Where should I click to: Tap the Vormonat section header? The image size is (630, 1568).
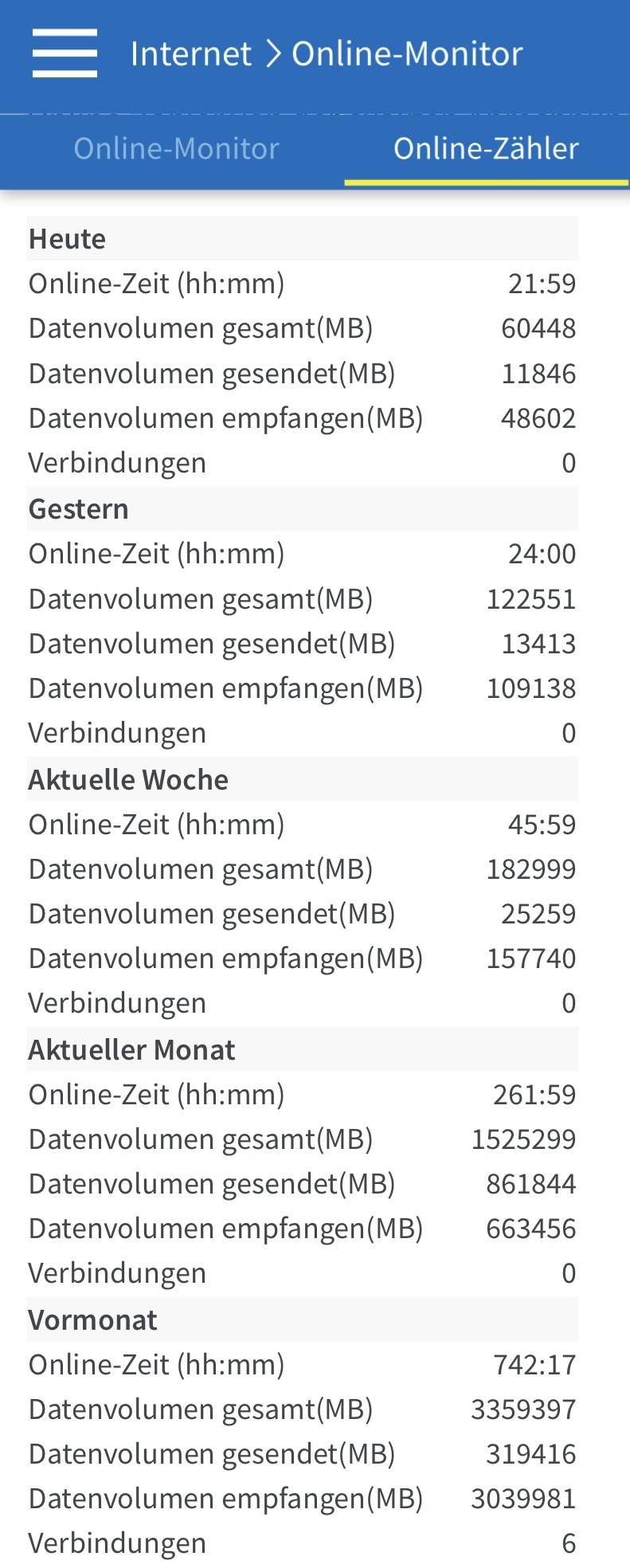[93, 1320]
